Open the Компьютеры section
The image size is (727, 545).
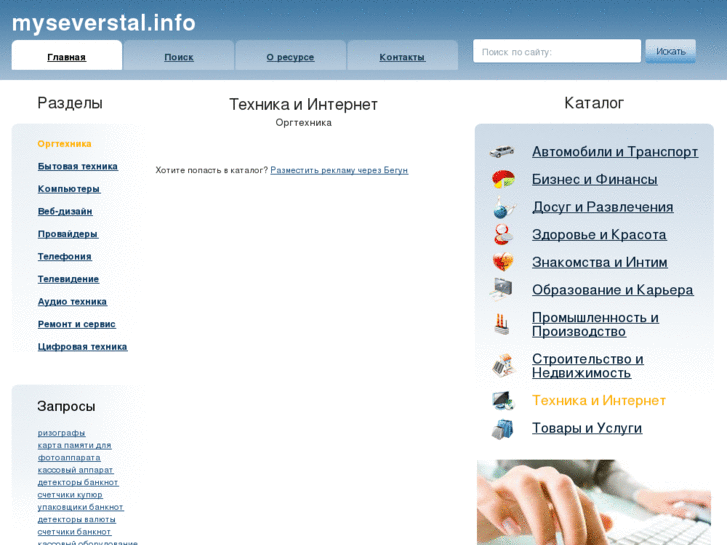69,189
